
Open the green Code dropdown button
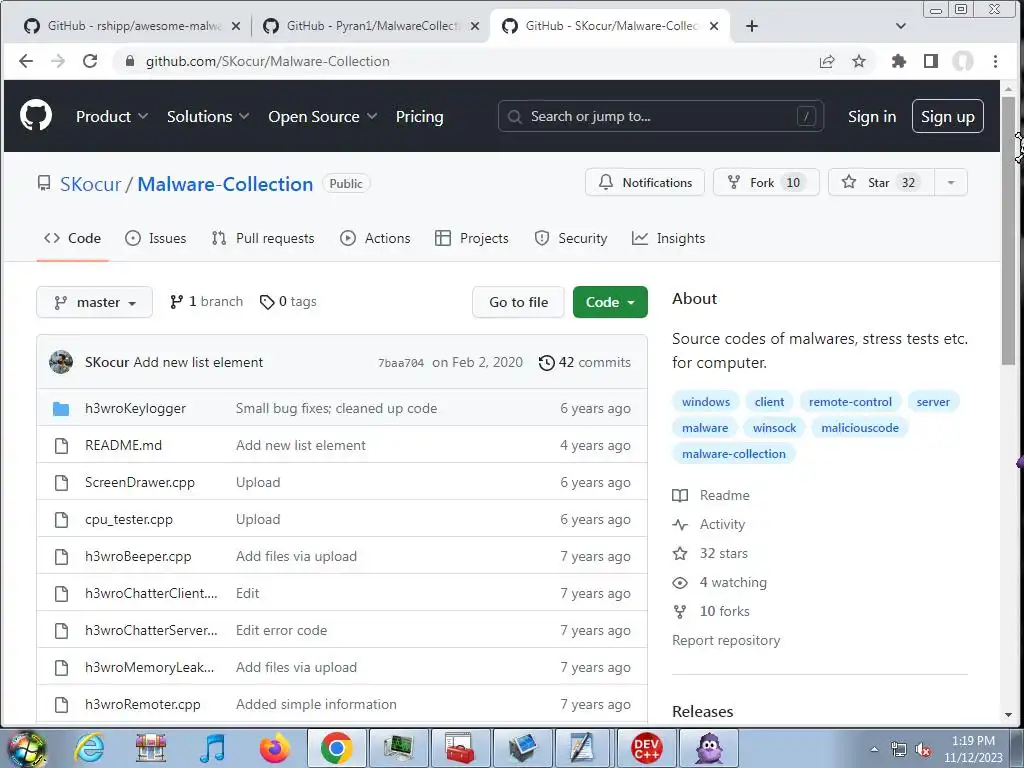pyautogui.click(x=610, y=302)
